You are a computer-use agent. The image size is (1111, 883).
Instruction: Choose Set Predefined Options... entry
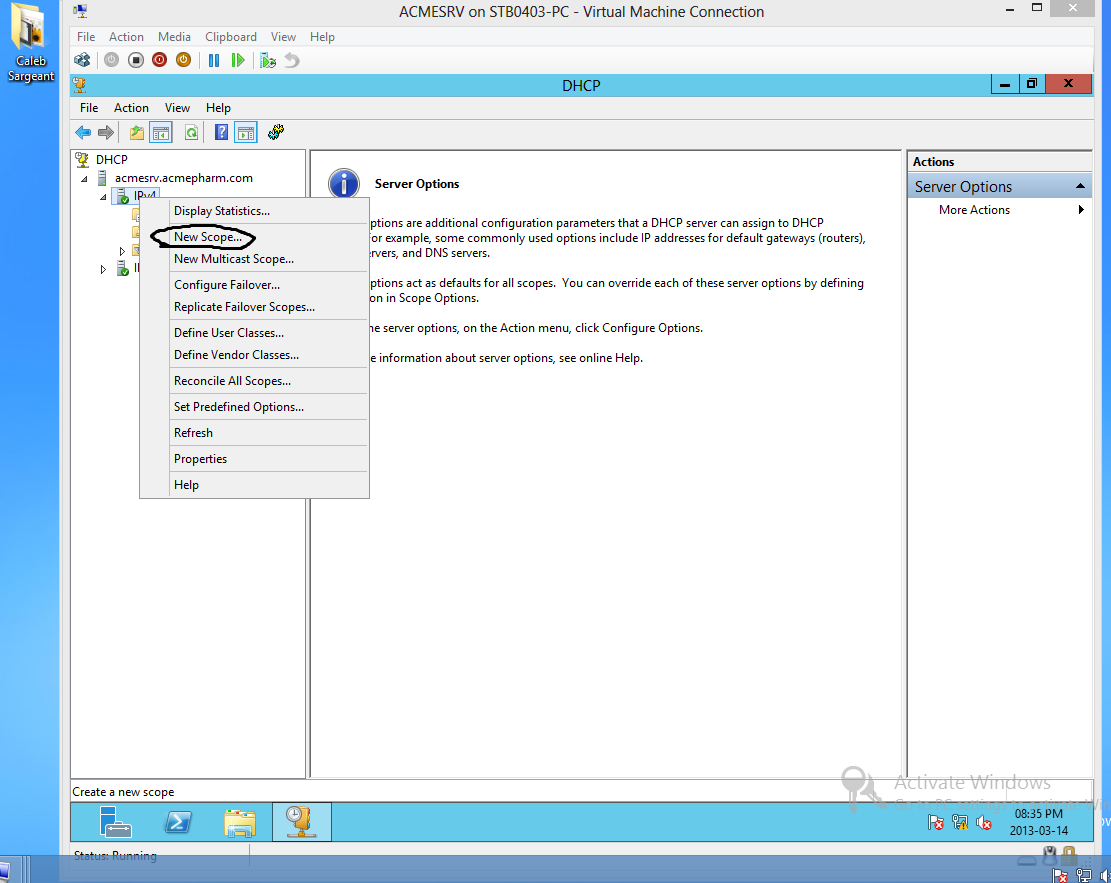[x=239, y=407]
